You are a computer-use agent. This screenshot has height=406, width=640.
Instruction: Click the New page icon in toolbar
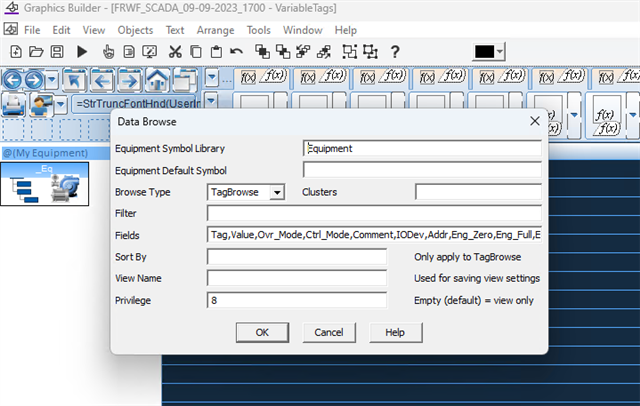coord(17,52)
